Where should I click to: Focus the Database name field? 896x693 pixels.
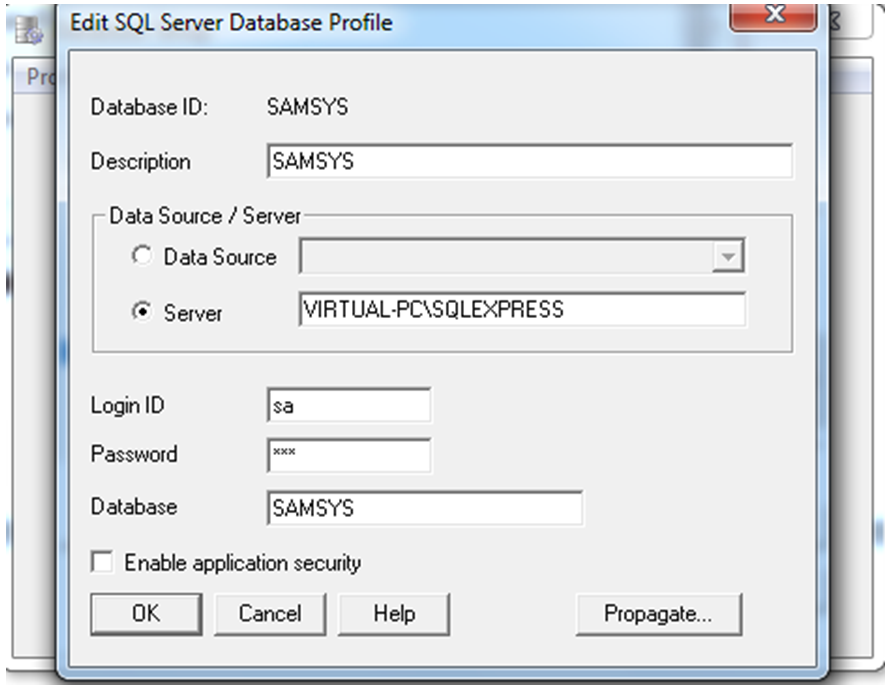click(425, 508)
